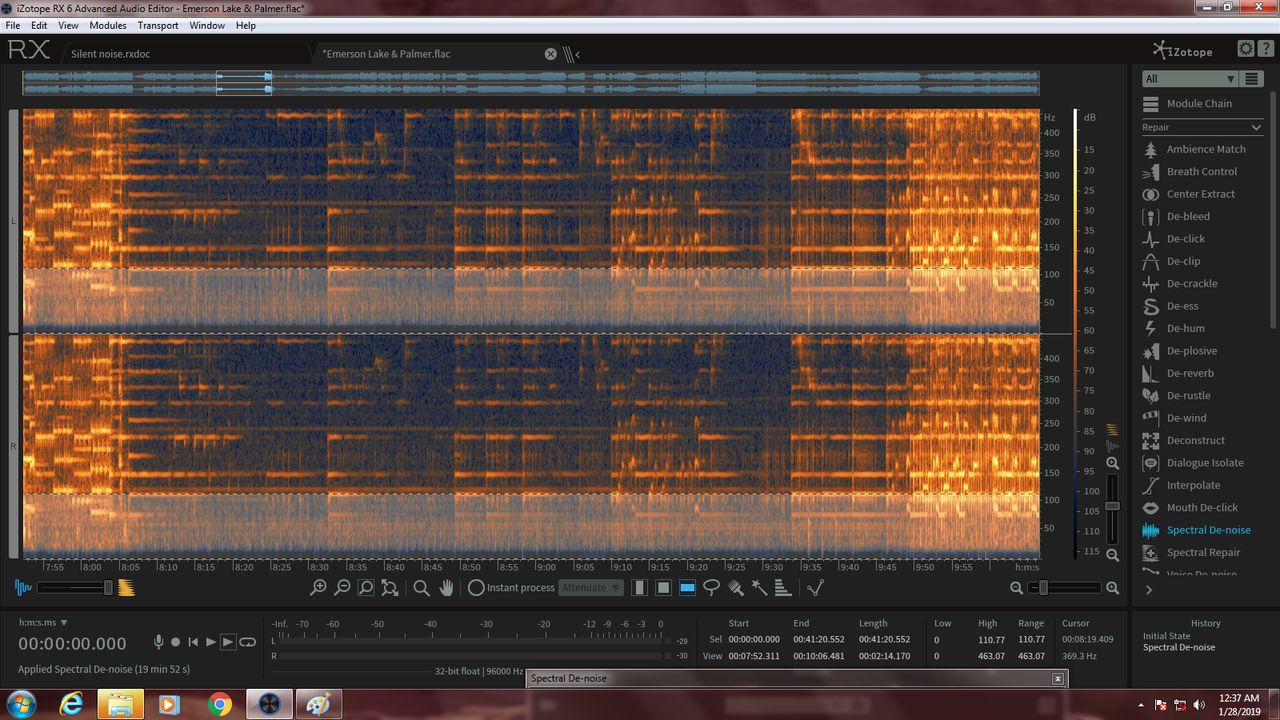
Task: Toggle the L channel on spectrogram
Action: pos(13,221)
